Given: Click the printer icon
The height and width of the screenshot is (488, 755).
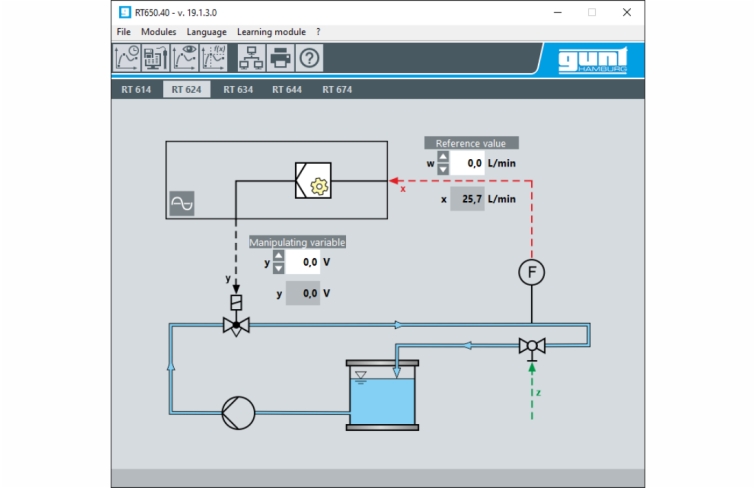Looking at the screenshot, I should tap(281, 58).
